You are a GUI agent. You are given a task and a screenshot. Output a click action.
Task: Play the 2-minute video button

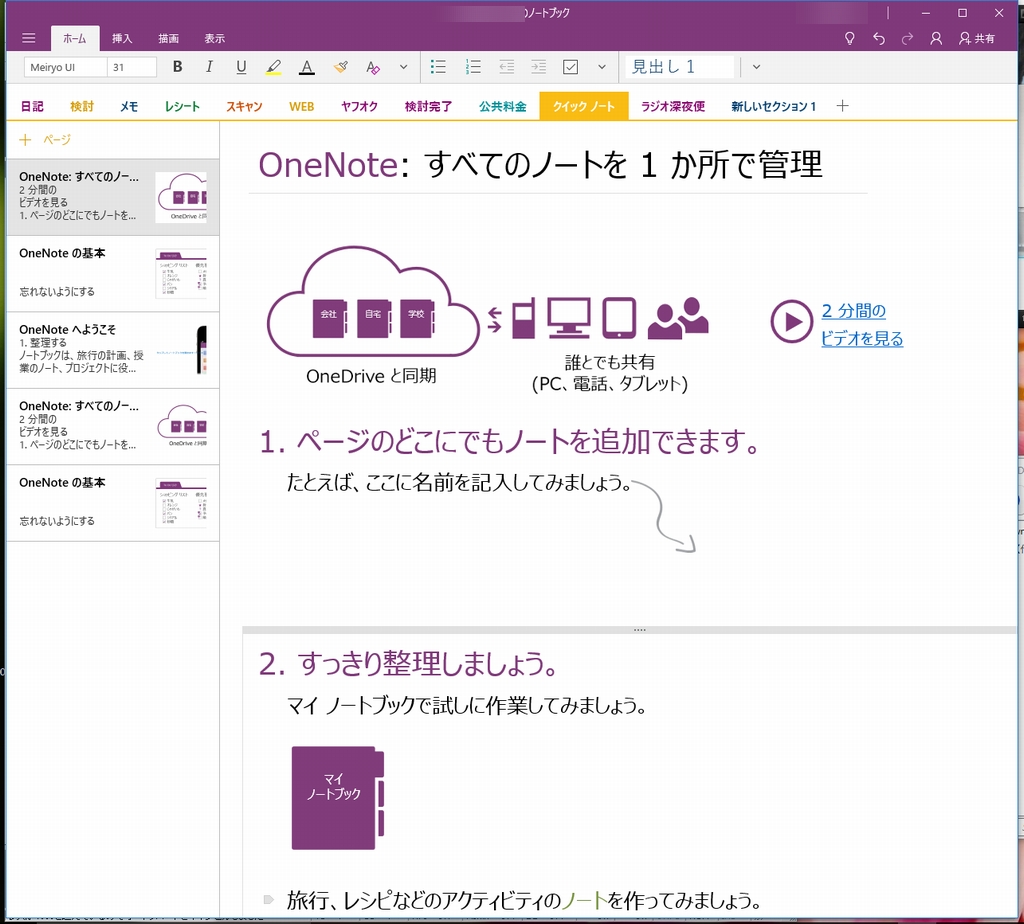tap(791, 321)
